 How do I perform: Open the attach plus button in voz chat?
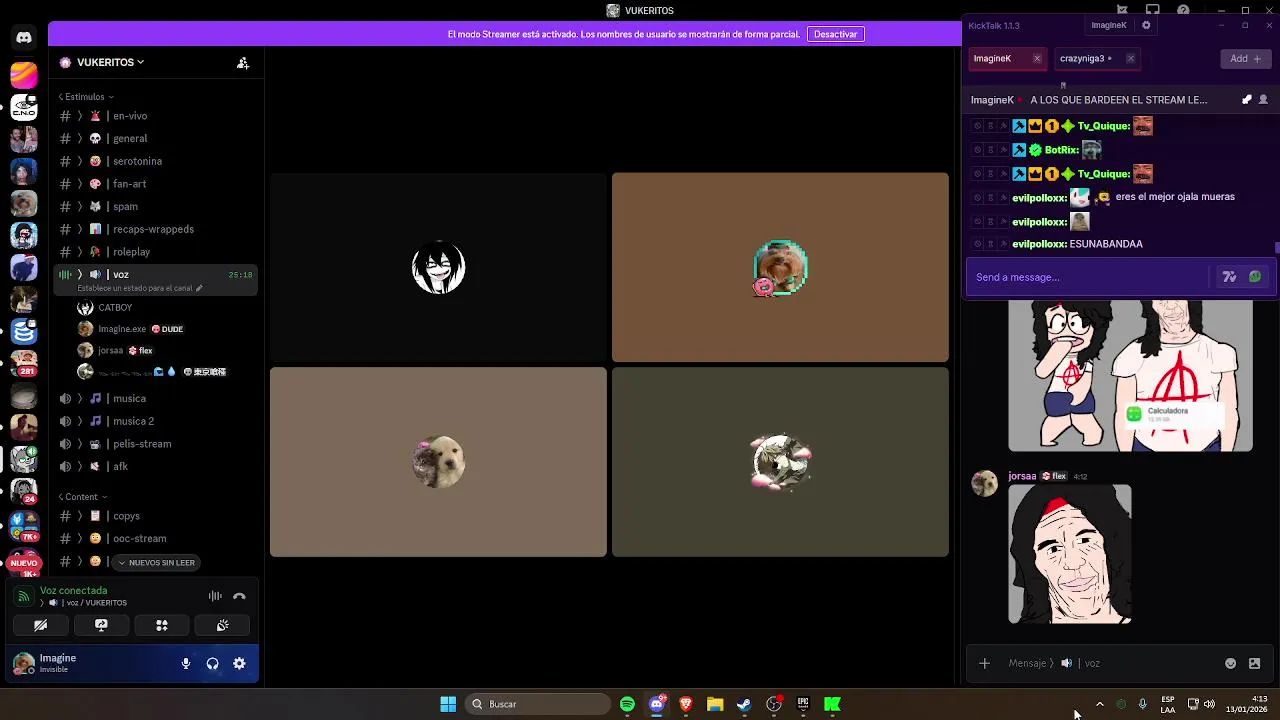point(984,663)
